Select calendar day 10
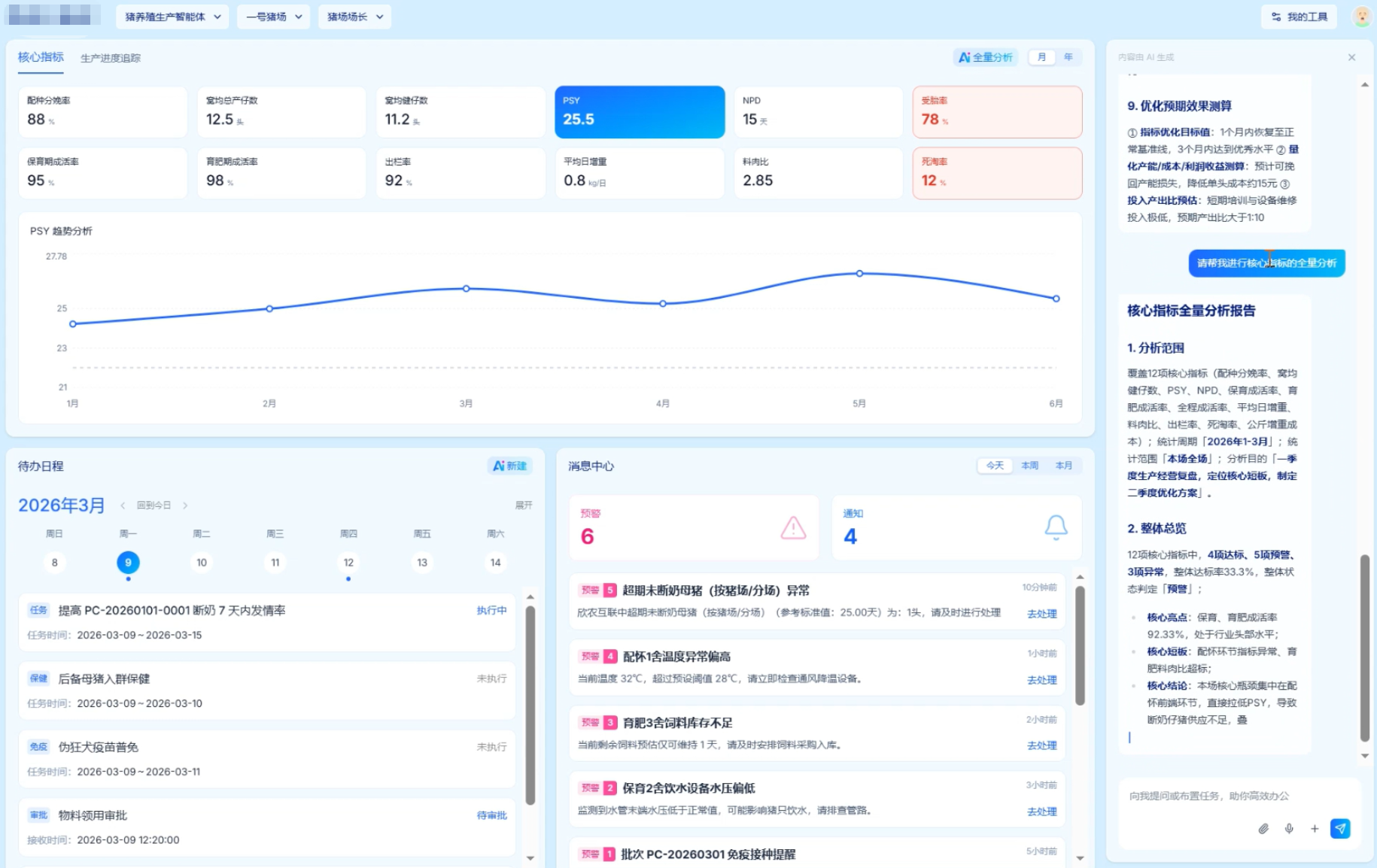This screenshot has height=868, width=1377. tap(202, 563)
